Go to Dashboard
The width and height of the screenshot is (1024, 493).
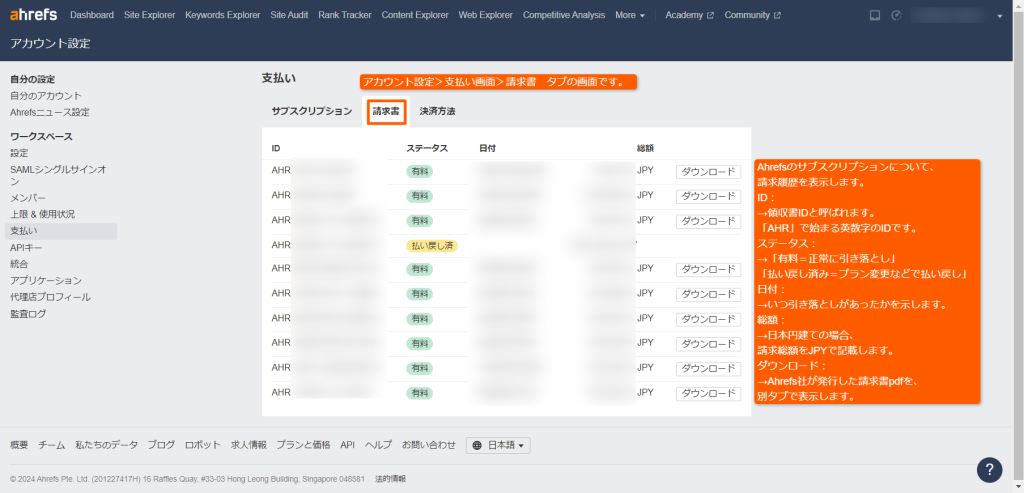pos(92,15)
